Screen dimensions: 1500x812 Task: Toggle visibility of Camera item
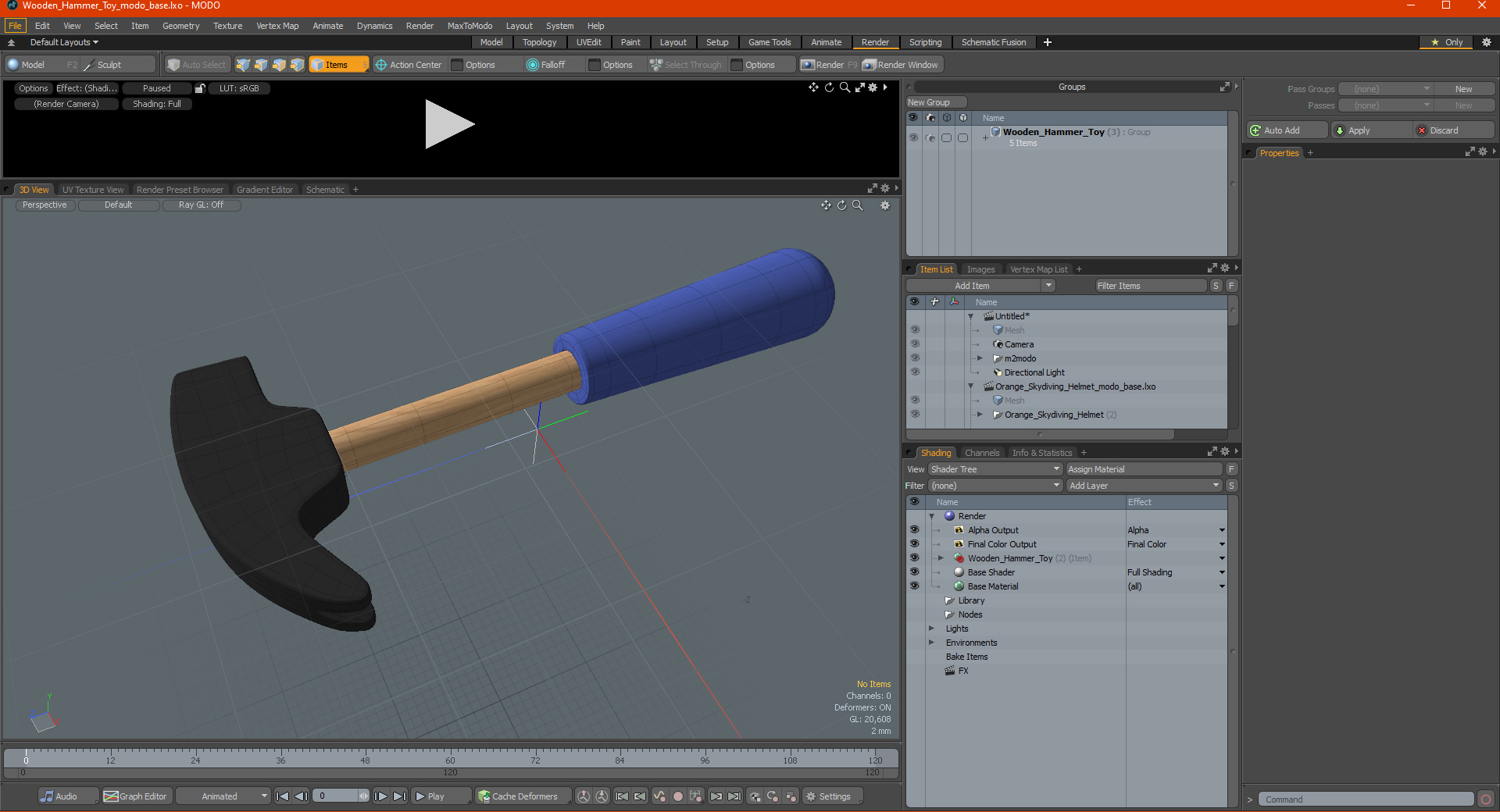pos(915,344)
